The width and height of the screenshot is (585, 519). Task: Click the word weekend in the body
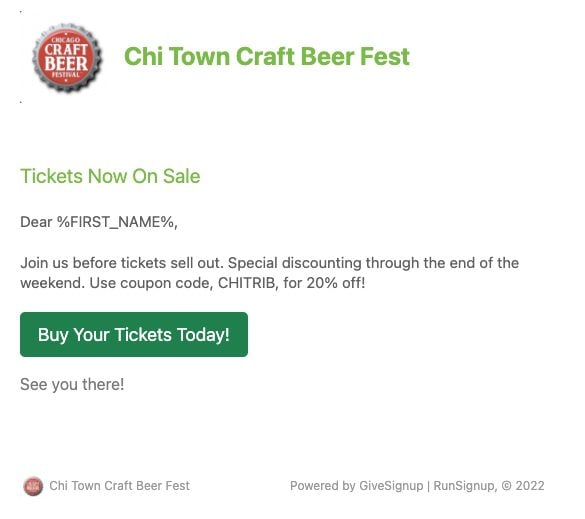(x=52, y=283)
